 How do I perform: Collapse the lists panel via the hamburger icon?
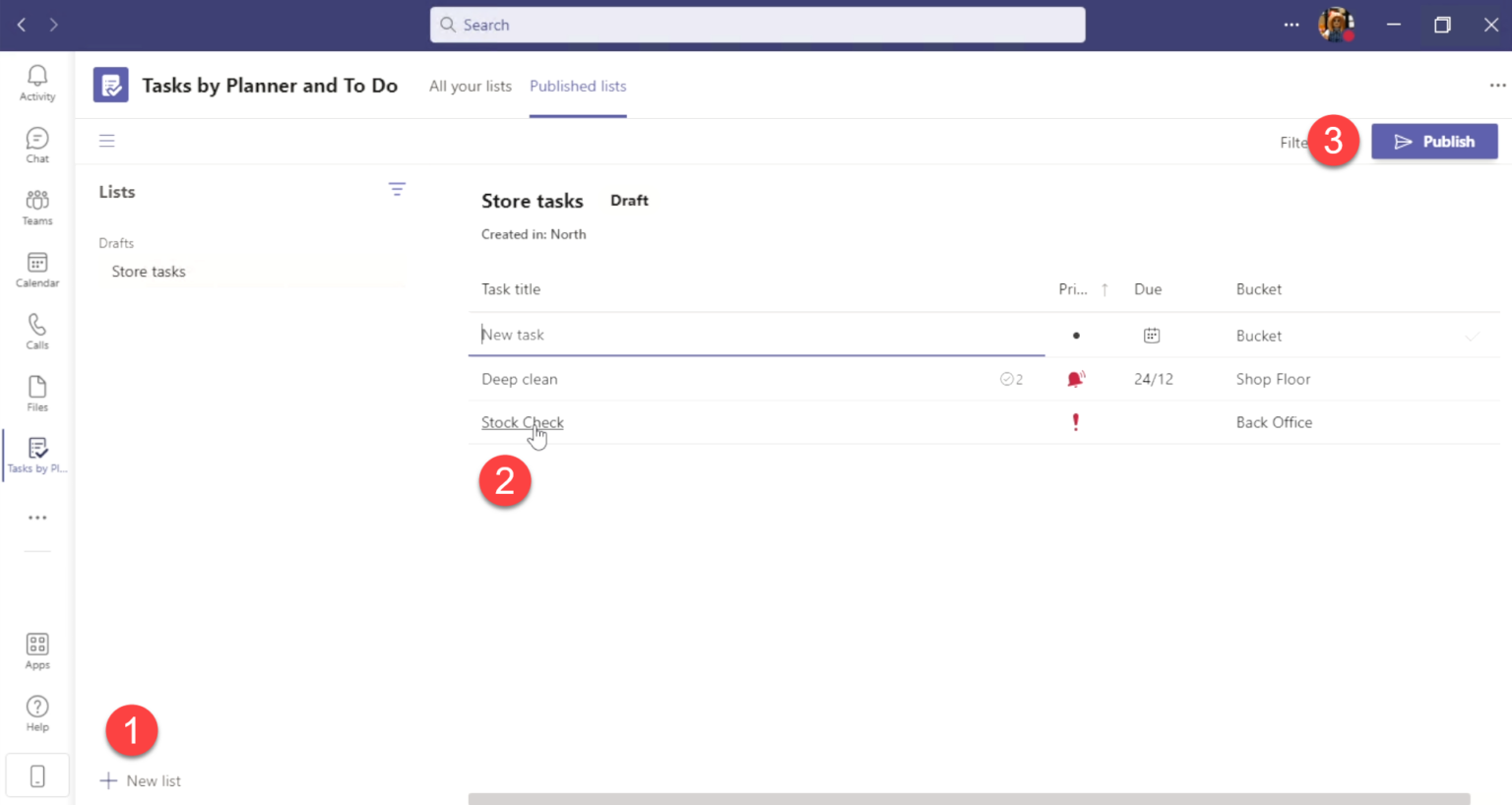click(x=106, y=141)
